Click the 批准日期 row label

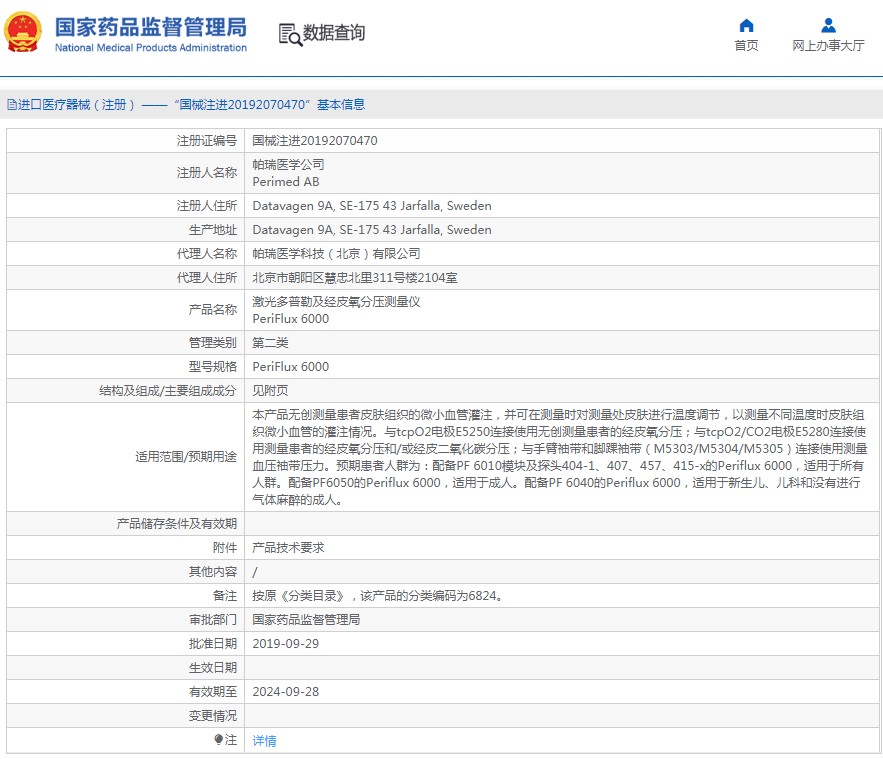[x=213, y=644]
